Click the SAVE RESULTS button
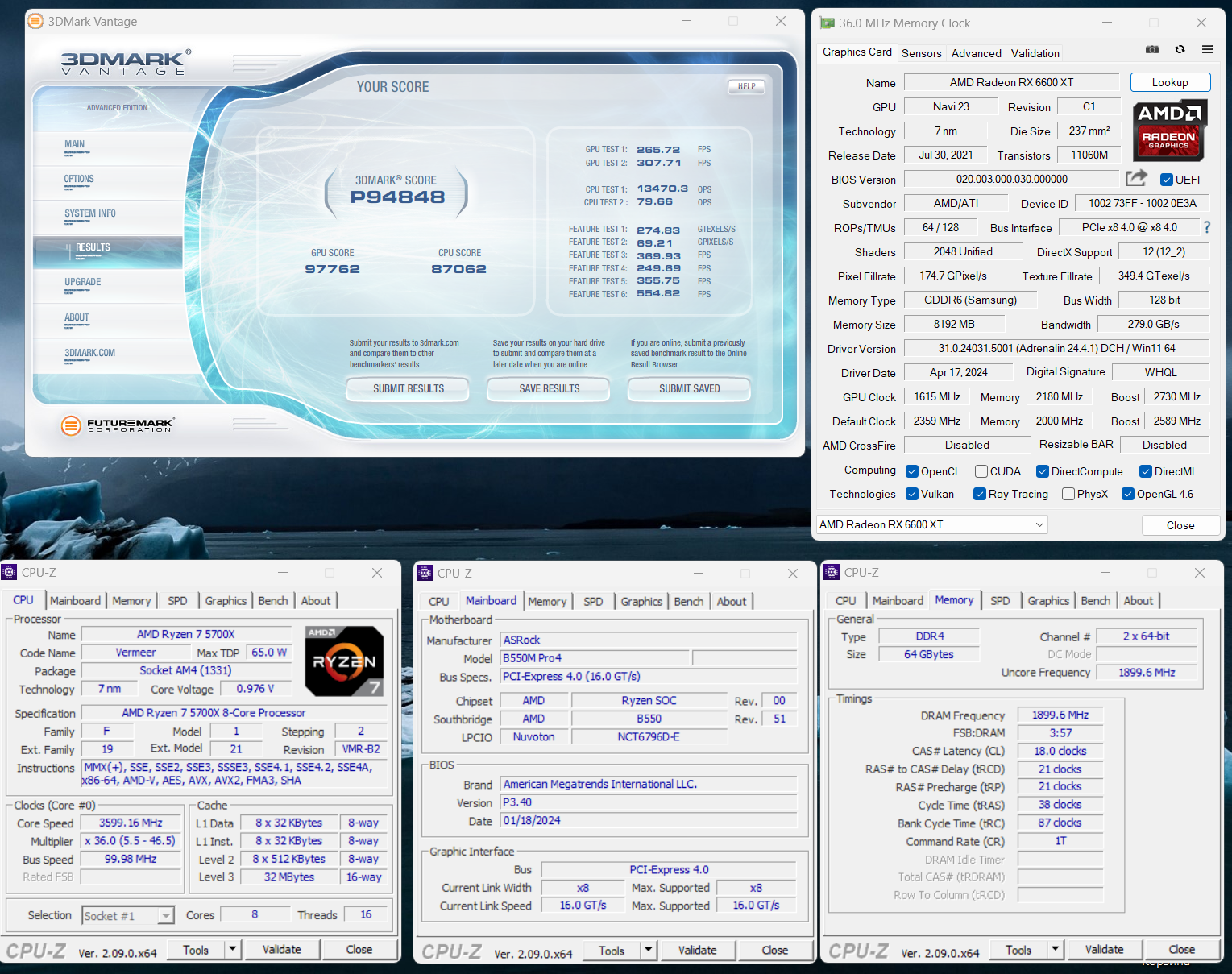 (549, 388)
